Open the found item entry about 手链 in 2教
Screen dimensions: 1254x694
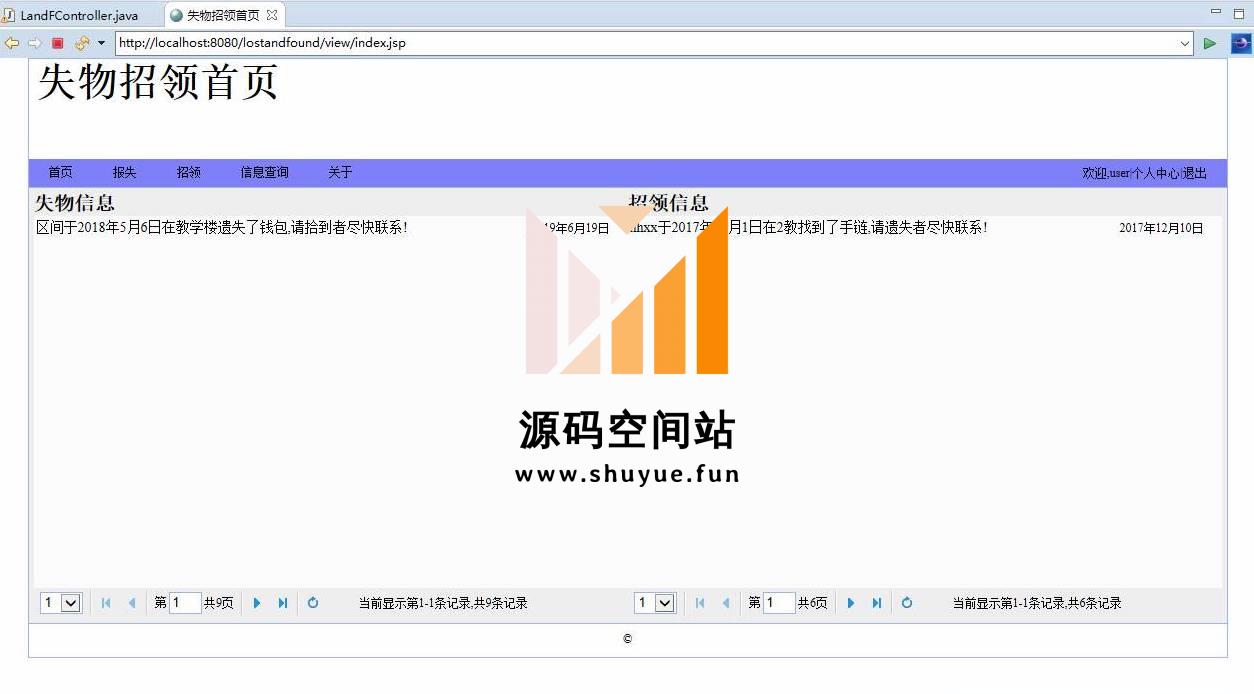pyautogui.click(x=808, y=227)
